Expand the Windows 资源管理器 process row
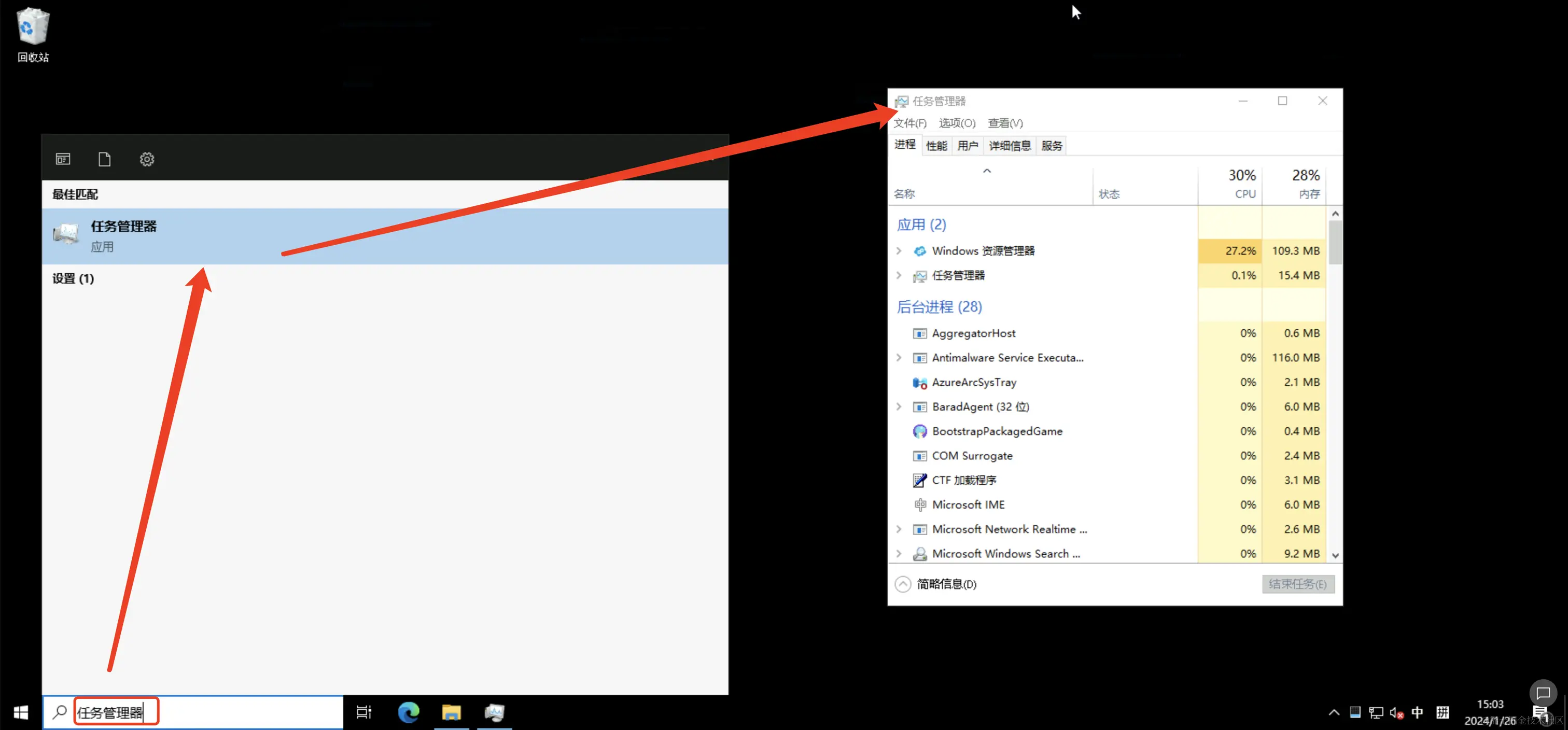 [899, 251]
